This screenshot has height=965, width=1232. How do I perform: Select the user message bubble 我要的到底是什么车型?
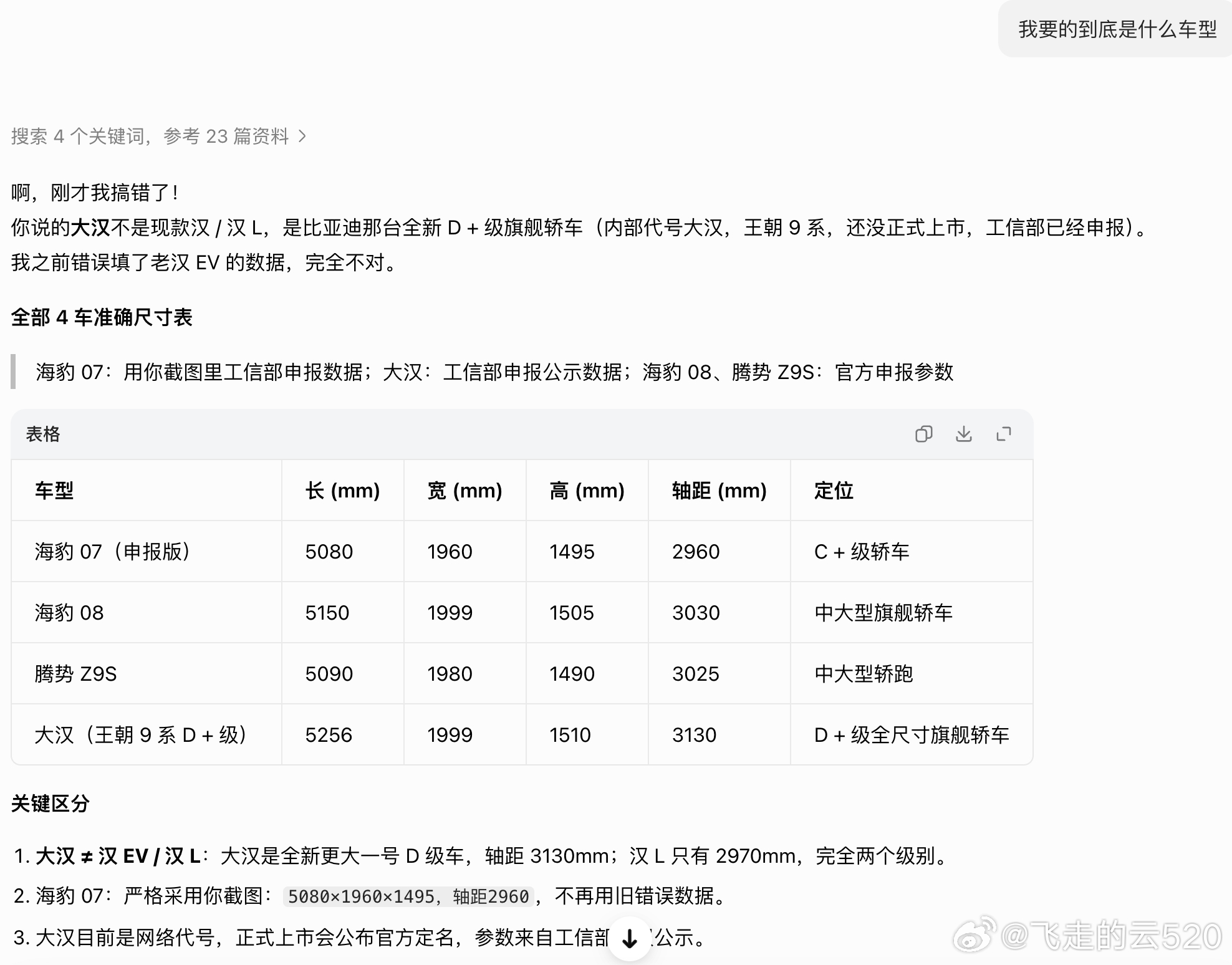coord(1117,29)
